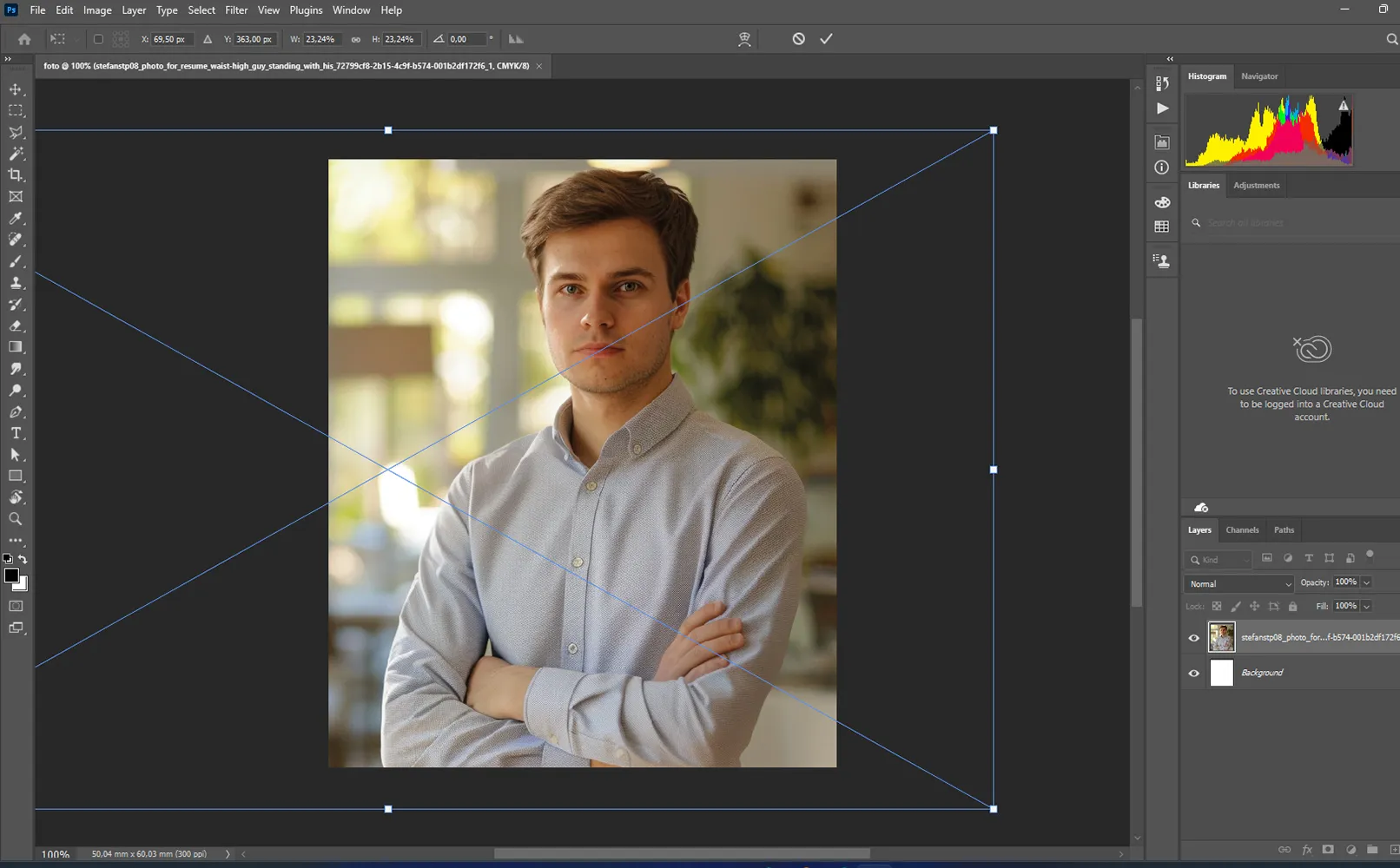
Task: Select the Eyedropper tool
Action: 16,219
